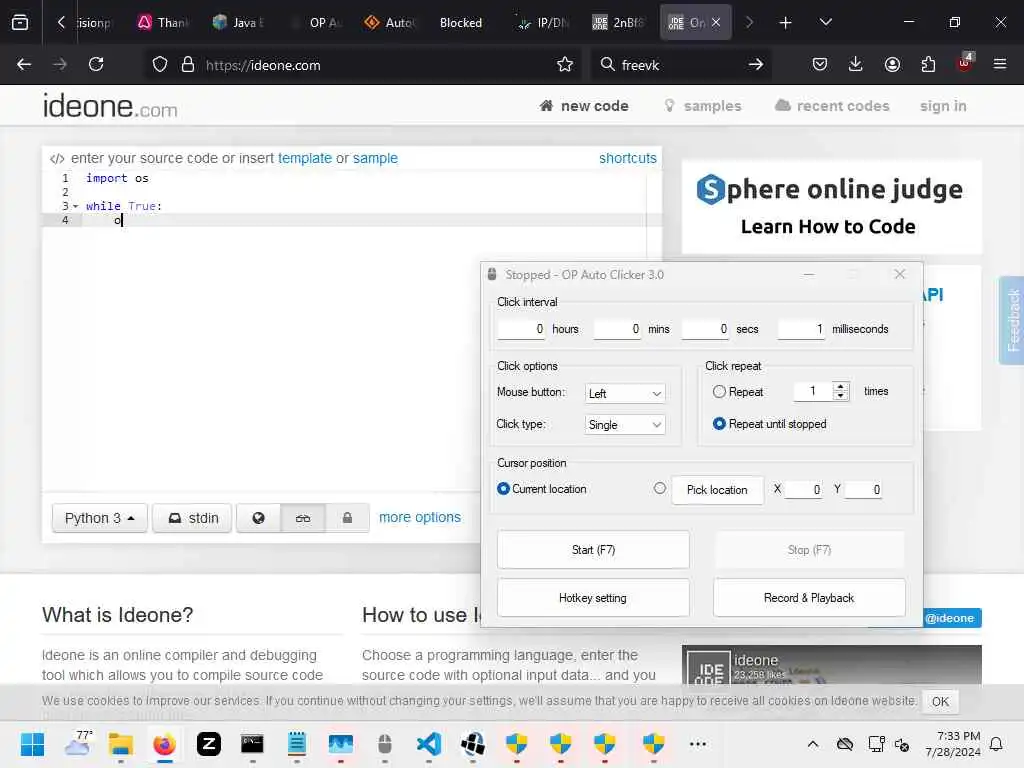Submit the freevk search arrow
The image size is (1024, 768).
756,64
